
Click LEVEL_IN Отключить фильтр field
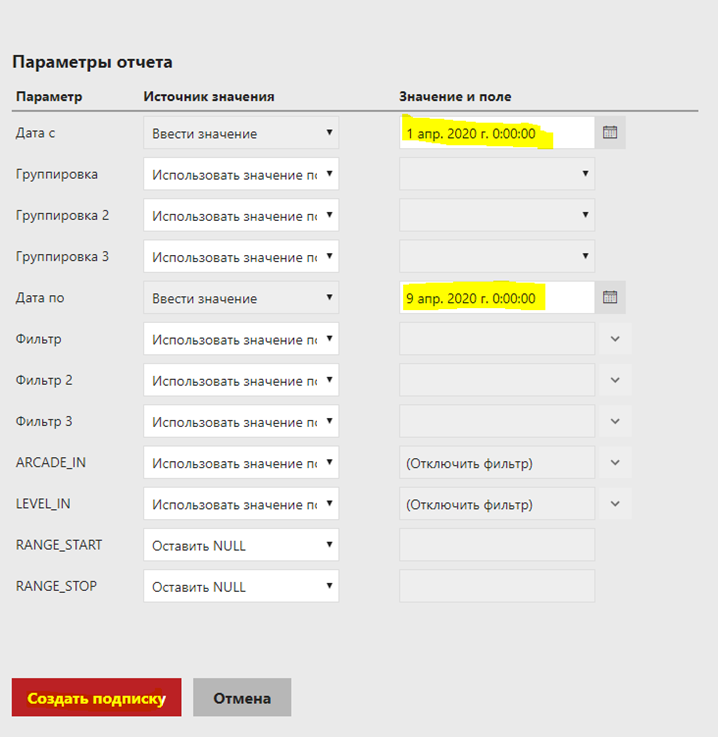tap(497, 504)
